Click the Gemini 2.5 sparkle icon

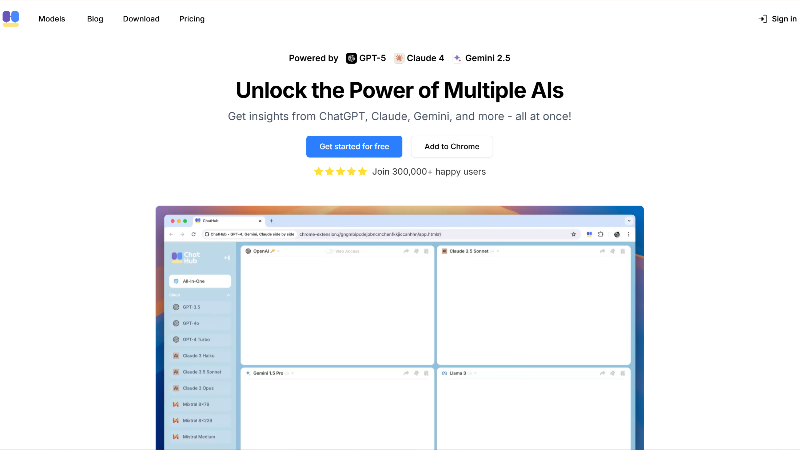pyautogui.click(x=457, y=58)
